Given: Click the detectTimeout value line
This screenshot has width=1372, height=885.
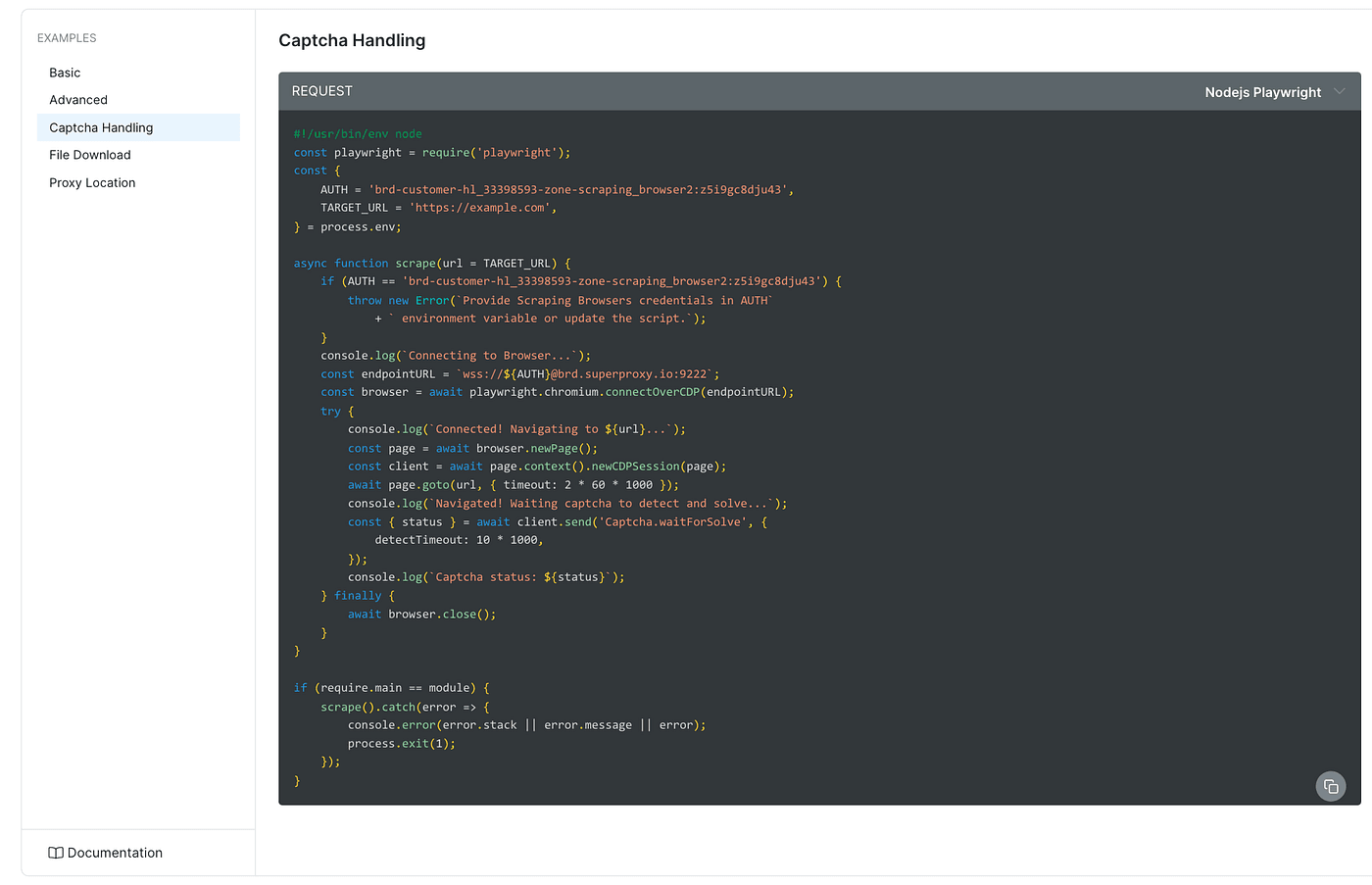Looking at the screenshot, I should [x=458, y=540].
